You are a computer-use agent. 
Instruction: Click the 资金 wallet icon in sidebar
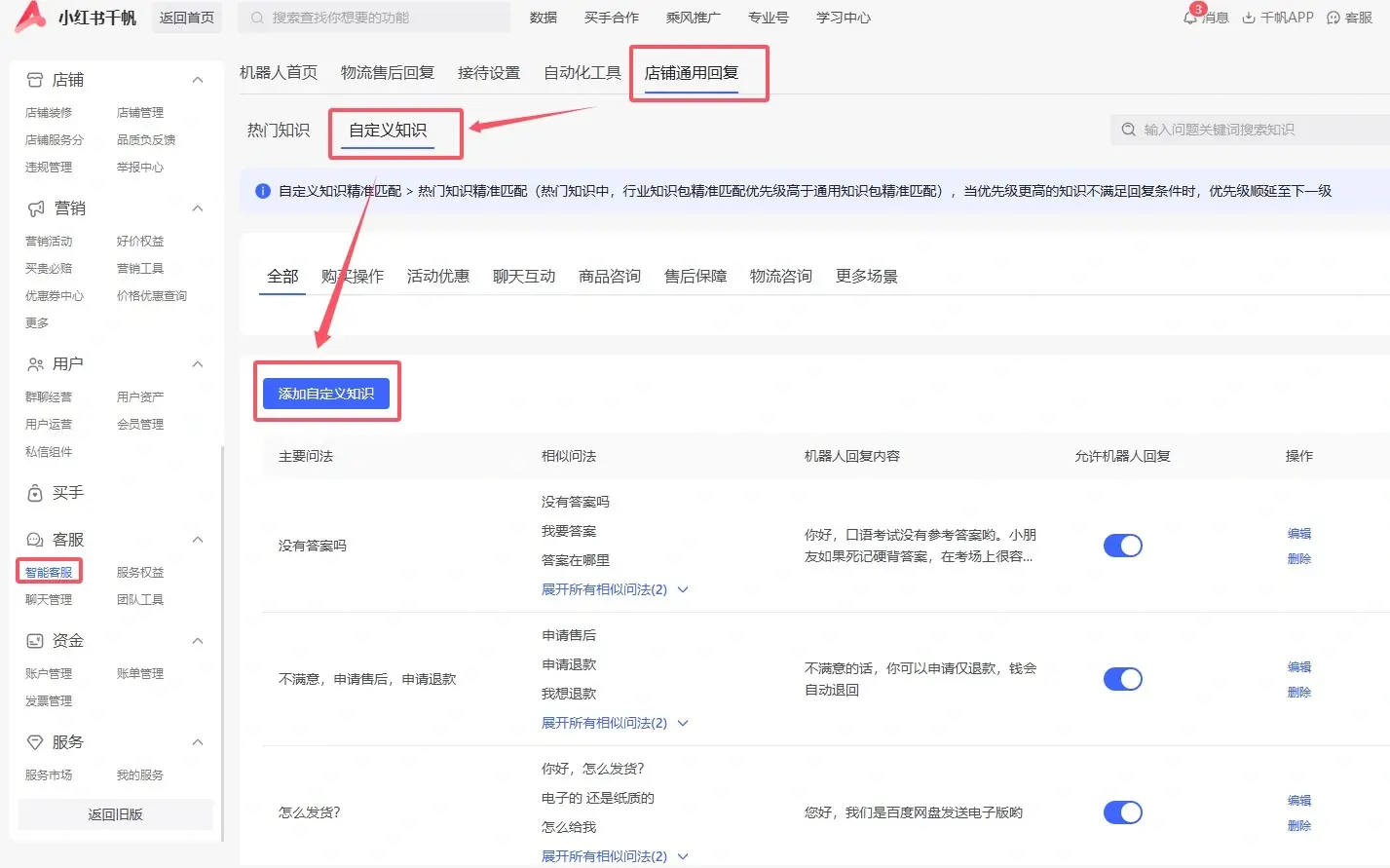35,641
